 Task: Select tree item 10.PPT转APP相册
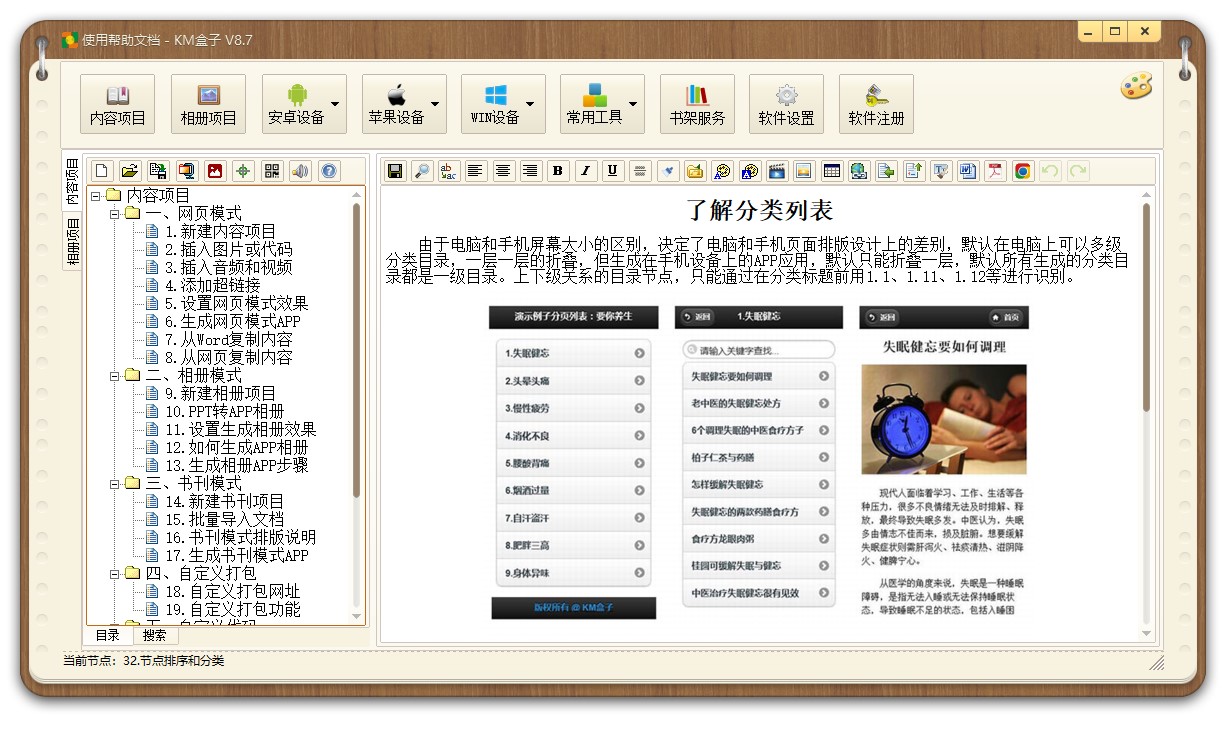pos(223,411)
